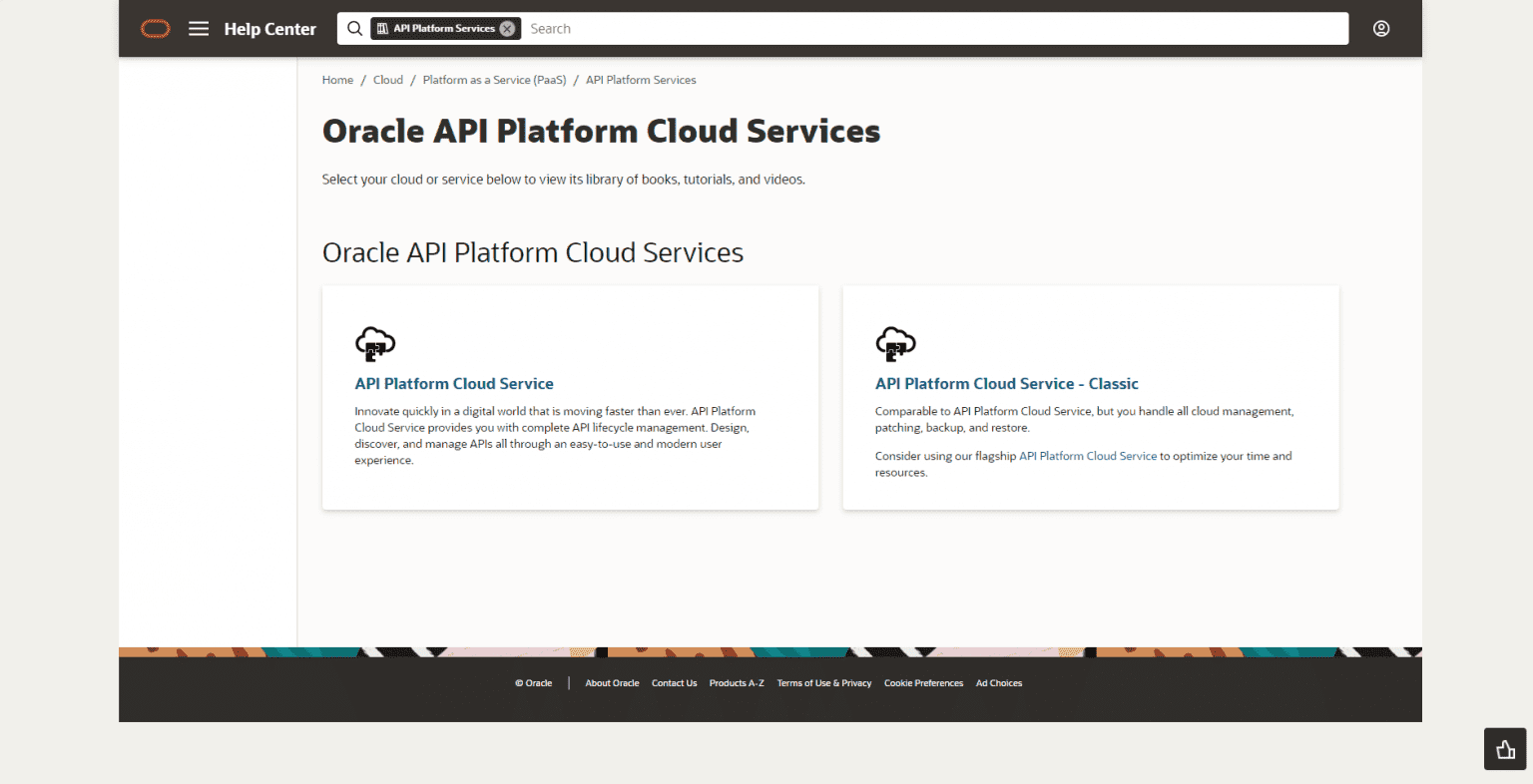Navigate to Platform as a Service (PaaS) breadcrumb
The height and width of the screenshot is (784, 1533).
[494, 80]
